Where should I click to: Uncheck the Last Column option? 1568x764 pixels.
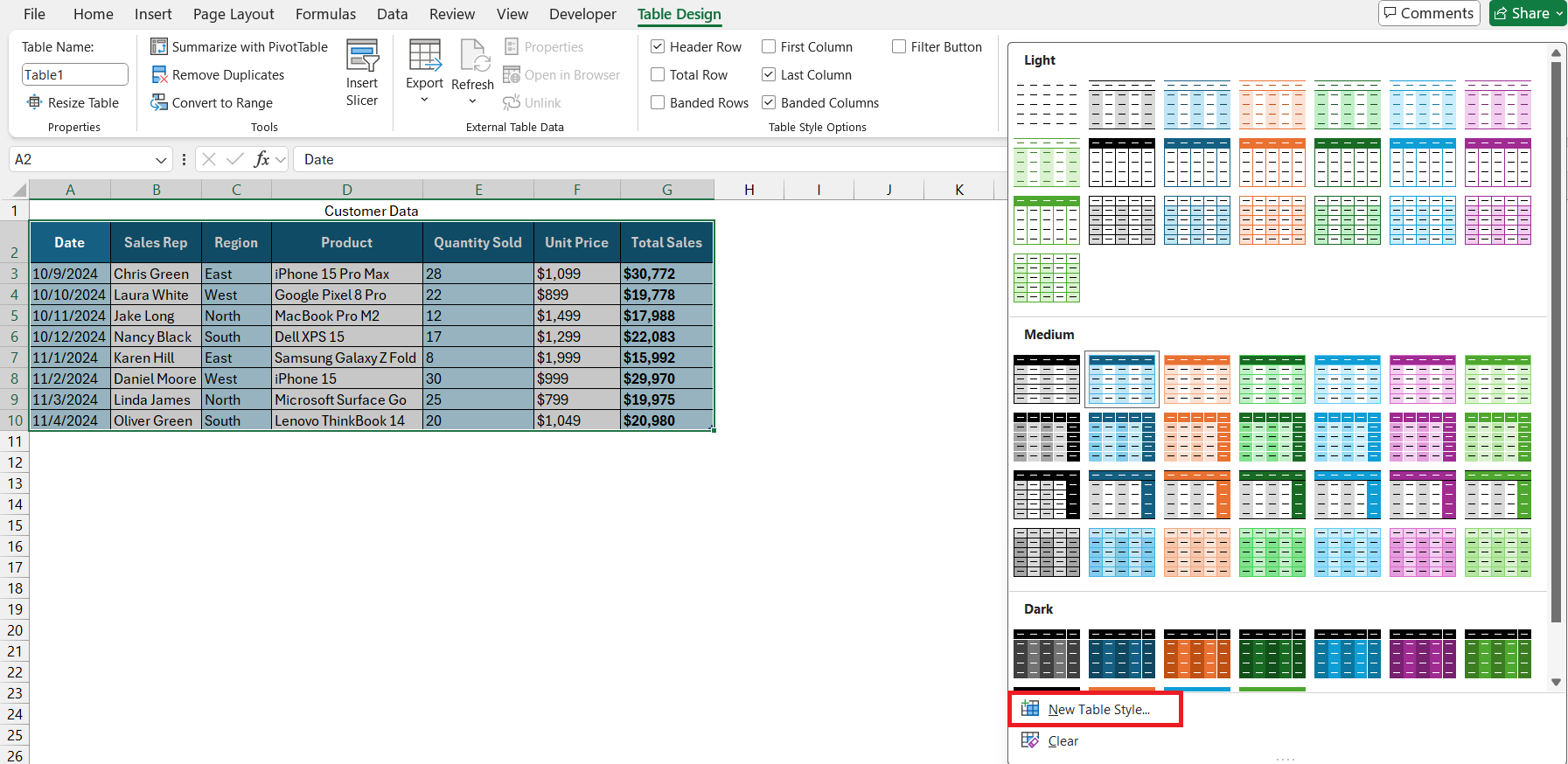point(769,74)
